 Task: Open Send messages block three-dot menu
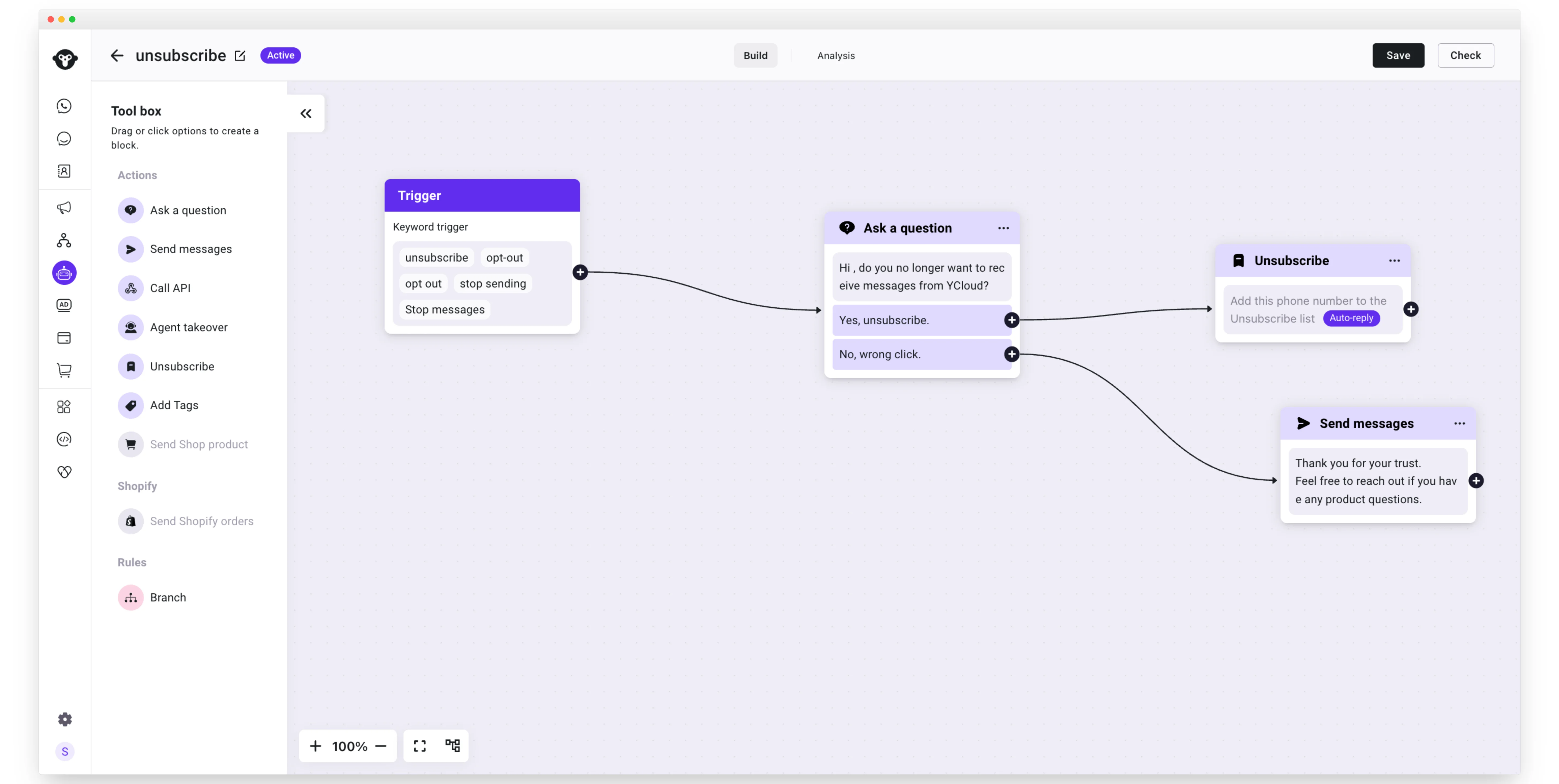click(x=1460, y=423)
